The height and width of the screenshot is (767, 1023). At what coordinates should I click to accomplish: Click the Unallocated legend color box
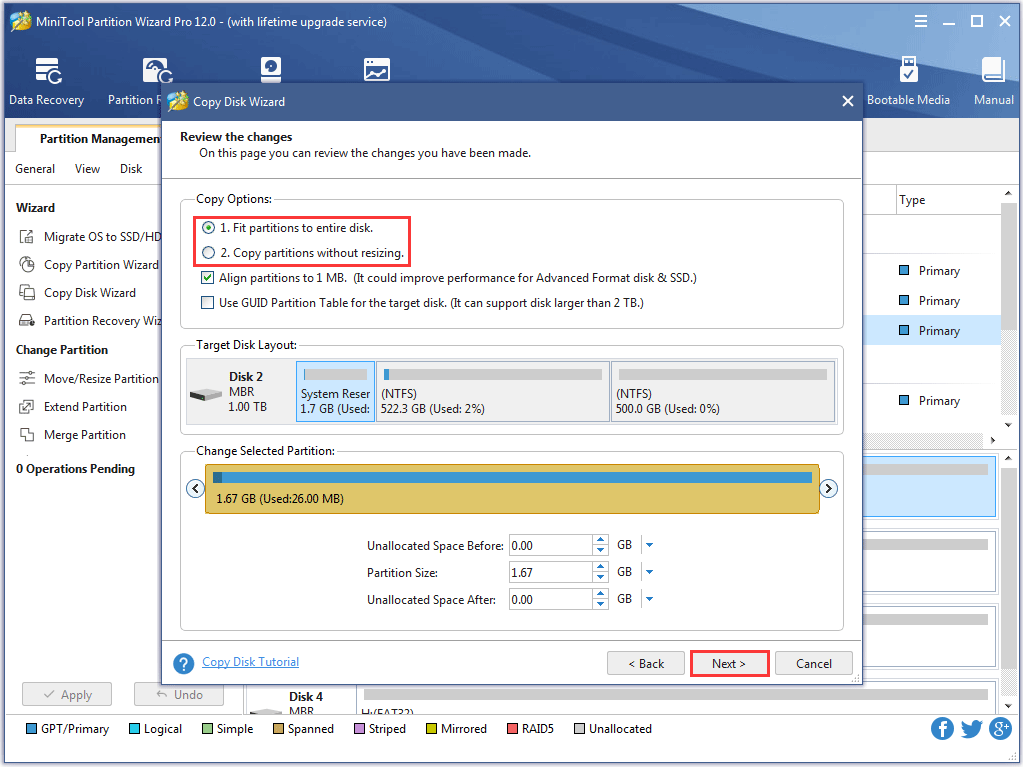[x=579, y=729]
